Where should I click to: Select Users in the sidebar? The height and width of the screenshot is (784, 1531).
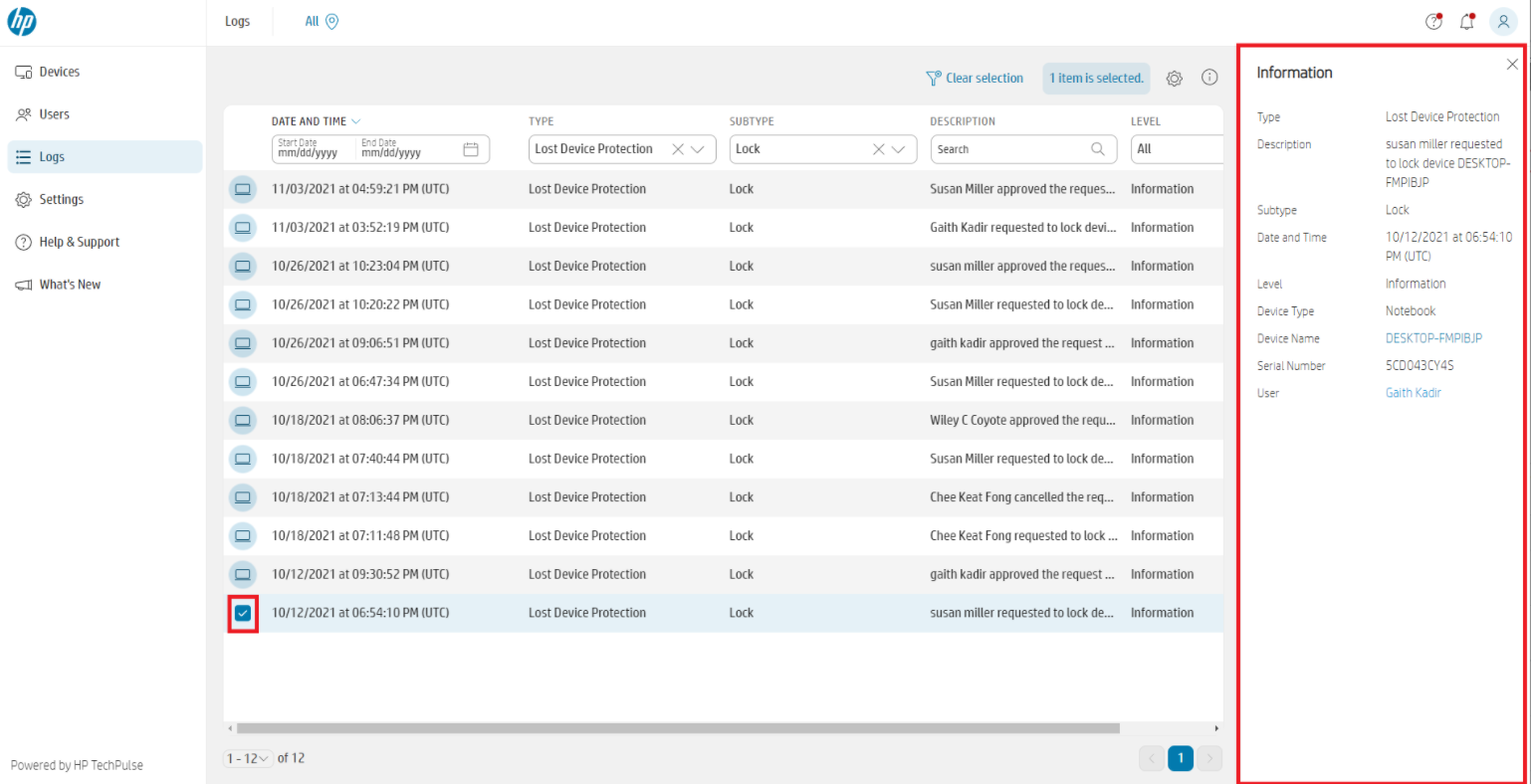pyautogui.click(x=57, y=113)
